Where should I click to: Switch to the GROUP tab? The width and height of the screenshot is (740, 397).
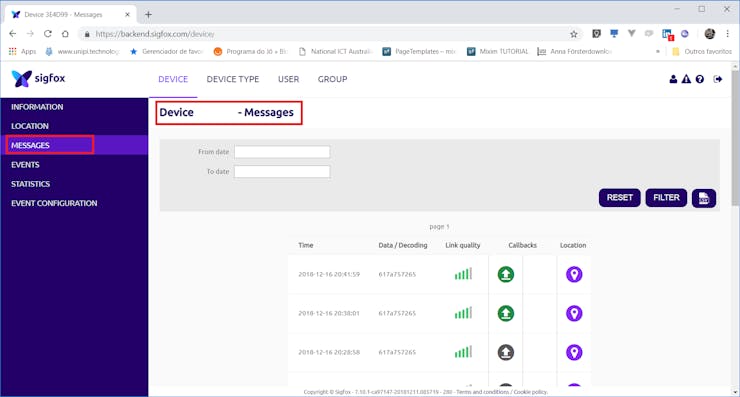coord(332,79)
